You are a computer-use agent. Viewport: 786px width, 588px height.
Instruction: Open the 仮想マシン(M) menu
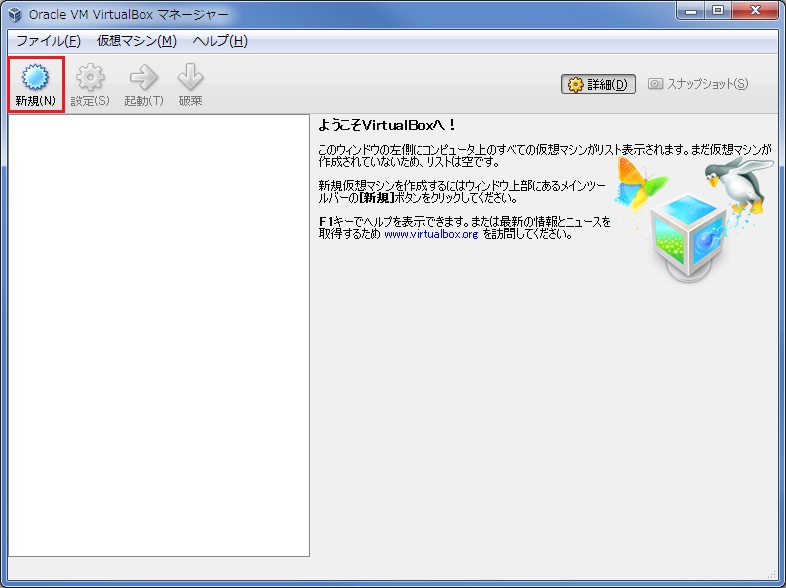click(136, 41)
